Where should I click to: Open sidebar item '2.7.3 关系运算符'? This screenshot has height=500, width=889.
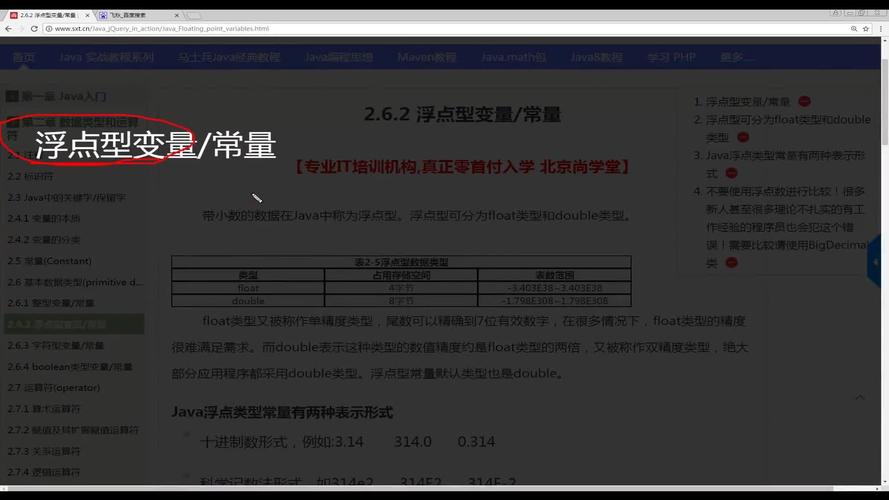point(44,451)
